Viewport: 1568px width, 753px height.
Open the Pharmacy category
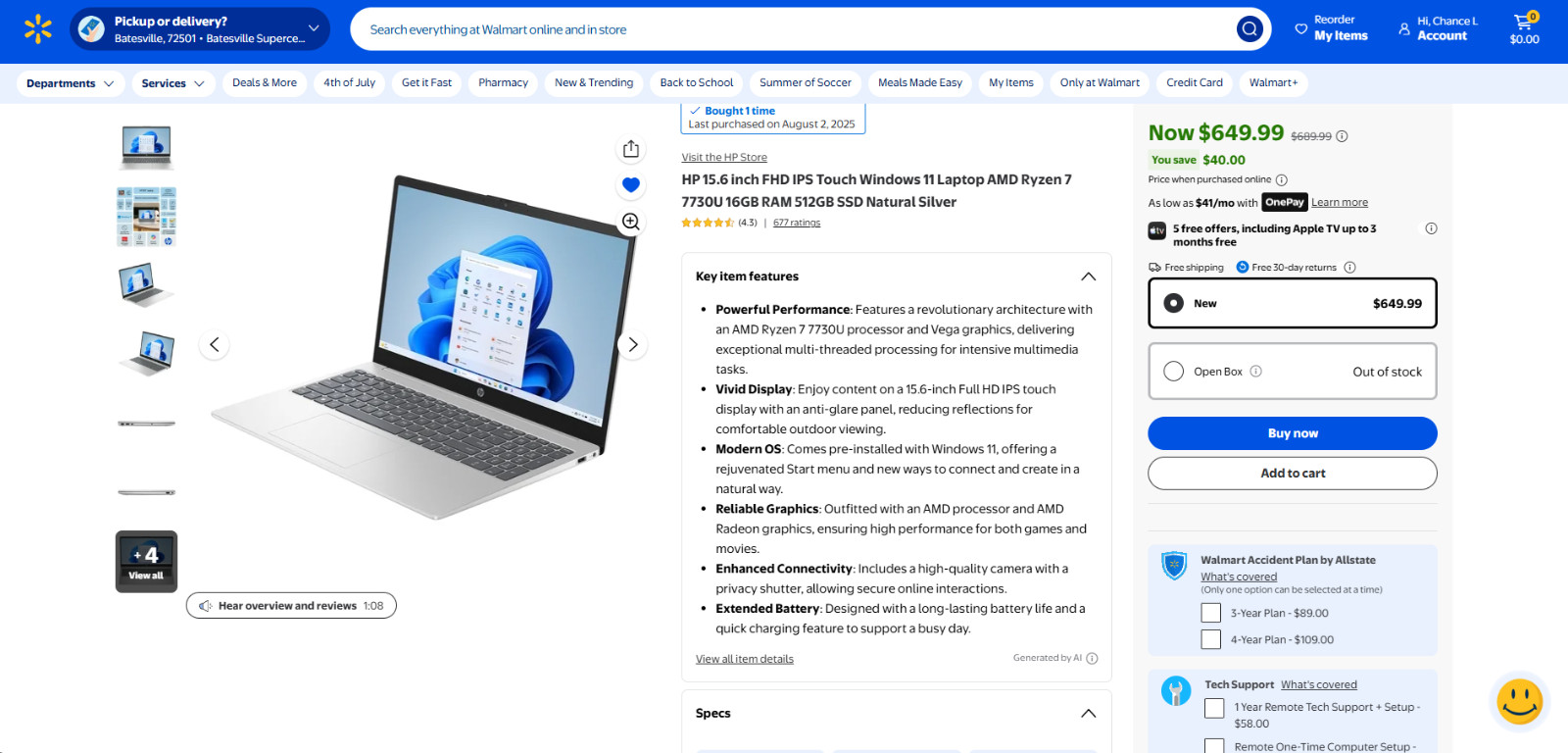[x=503, y=83]
